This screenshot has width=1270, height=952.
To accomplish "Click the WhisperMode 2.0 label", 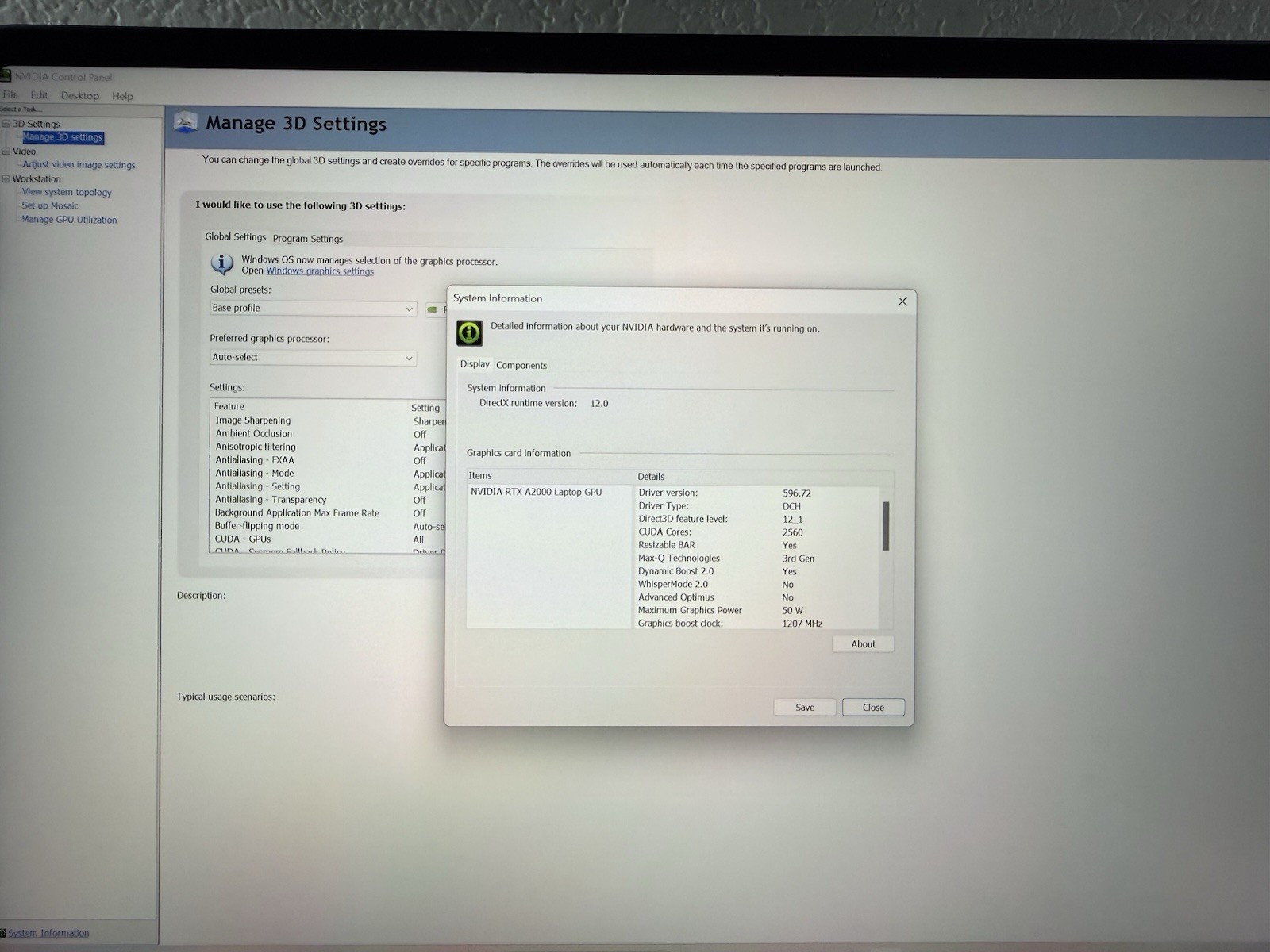I will pyautogui.click(x=673, y=585).
